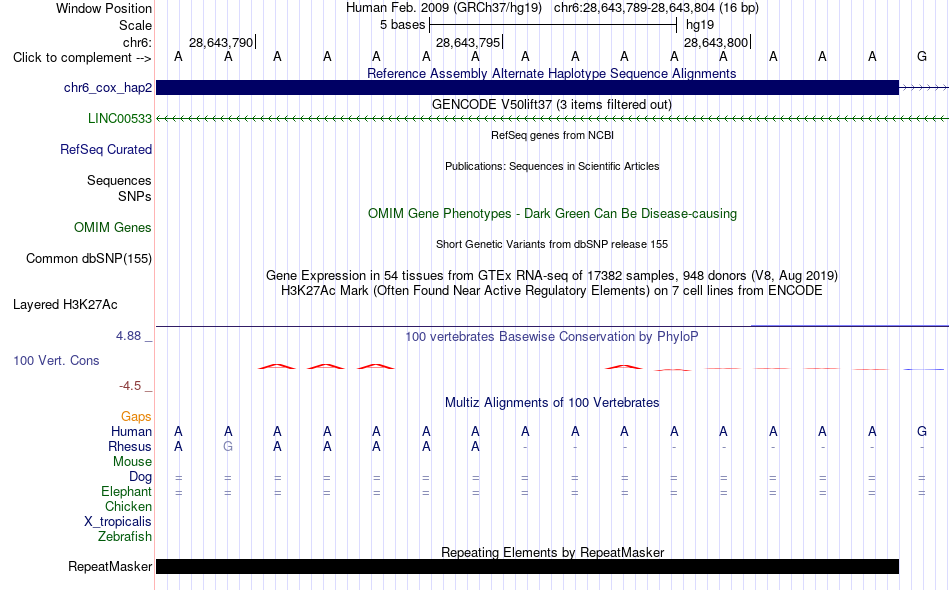Select the Dog alignment row label
950x590 pixels.
pyautogui.click(x=140, y=477)
